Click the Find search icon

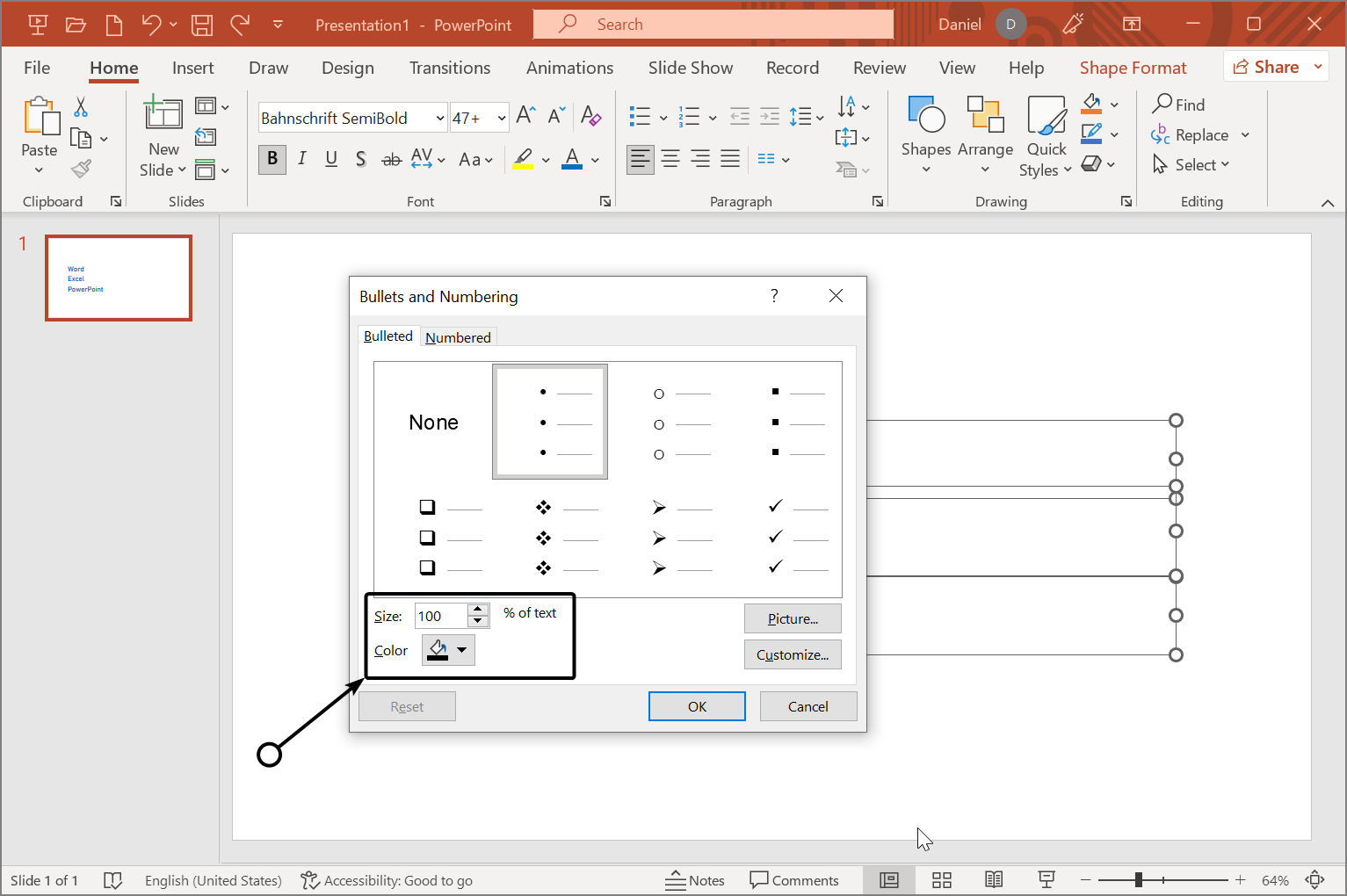point(1162,105)
